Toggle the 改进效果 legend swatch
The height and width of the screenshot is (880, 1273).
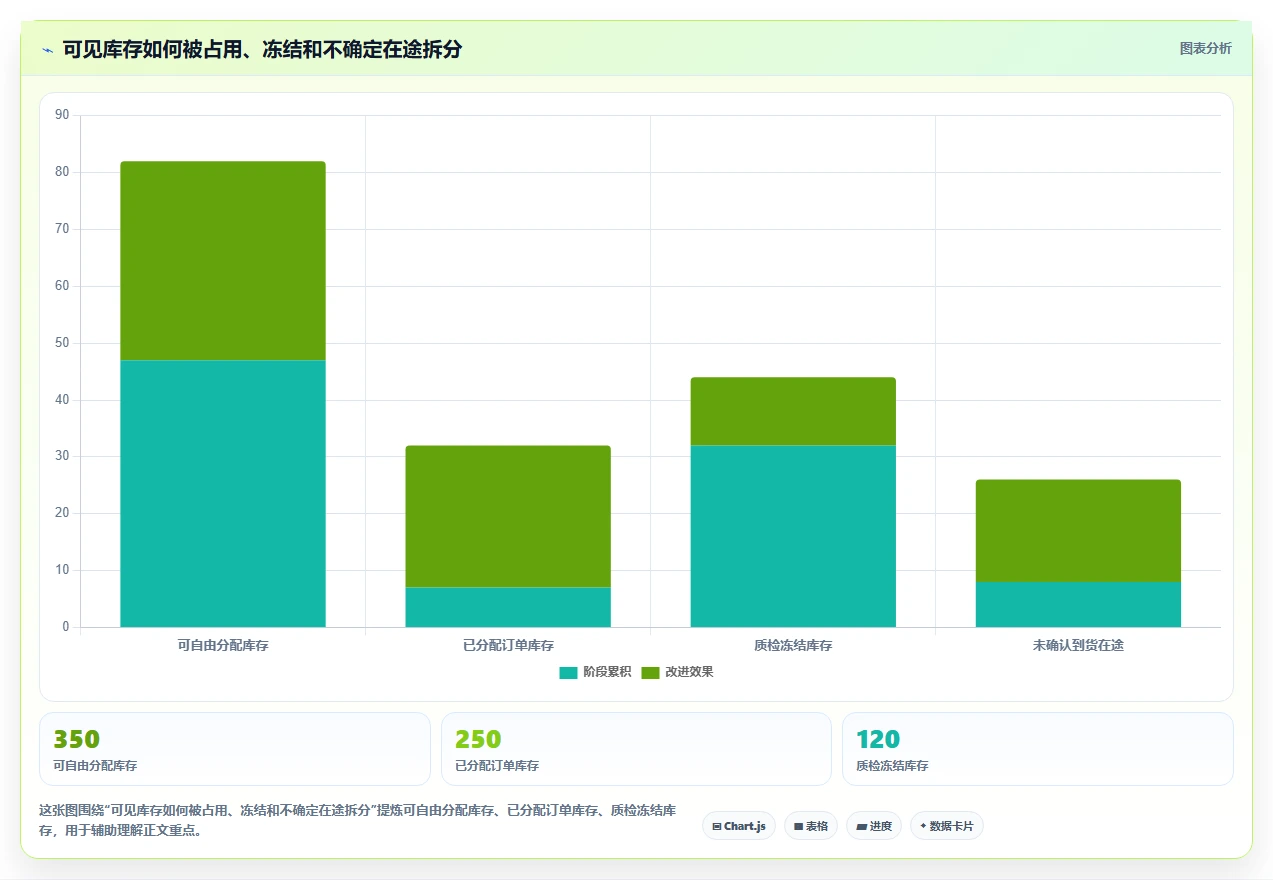(x=650, y=672)
